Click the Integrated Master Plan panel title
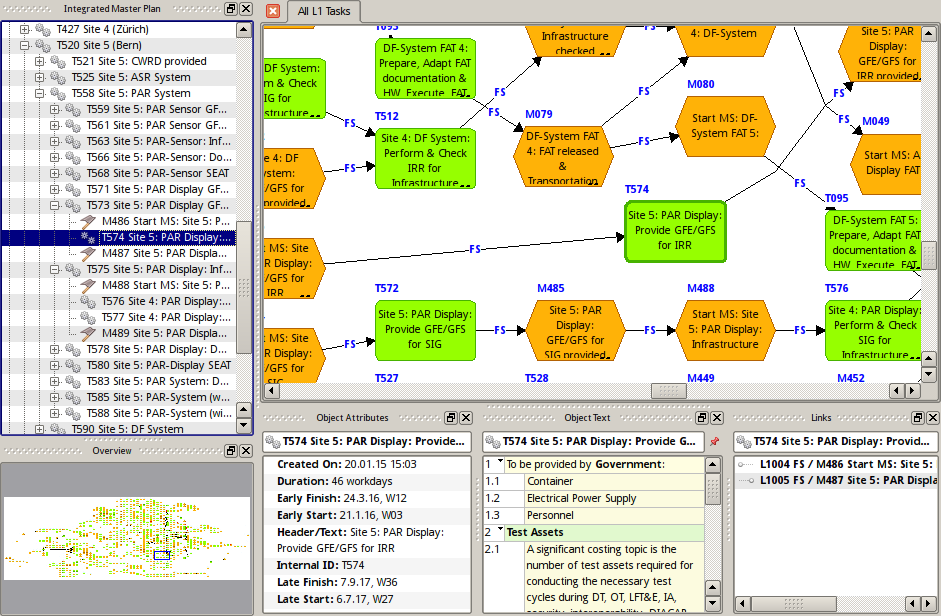The width and height of the screenshot is (941, 616). (110, 9)
